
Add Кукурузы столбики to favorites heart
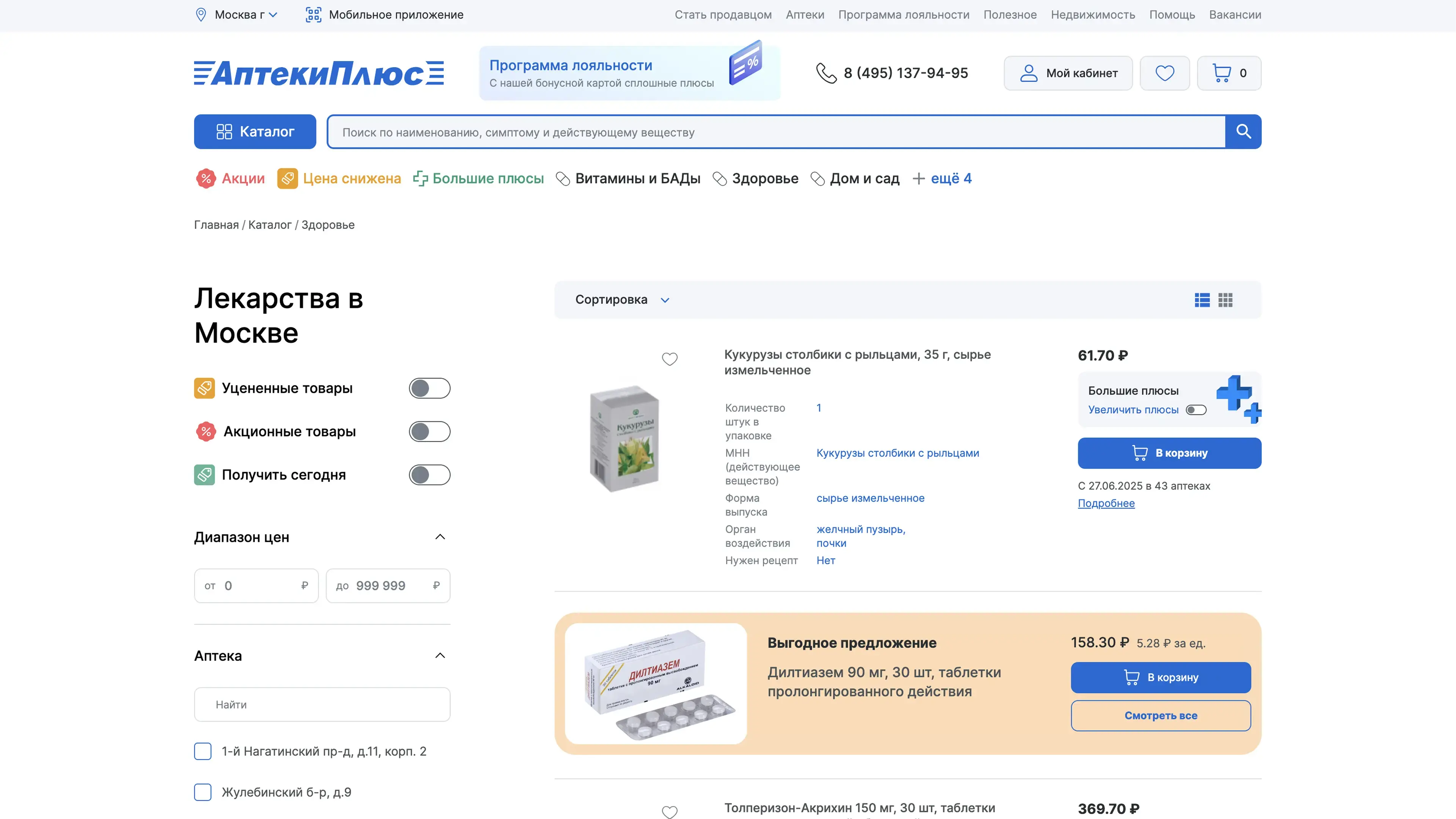pyautogui.click(x=670, y=359)
